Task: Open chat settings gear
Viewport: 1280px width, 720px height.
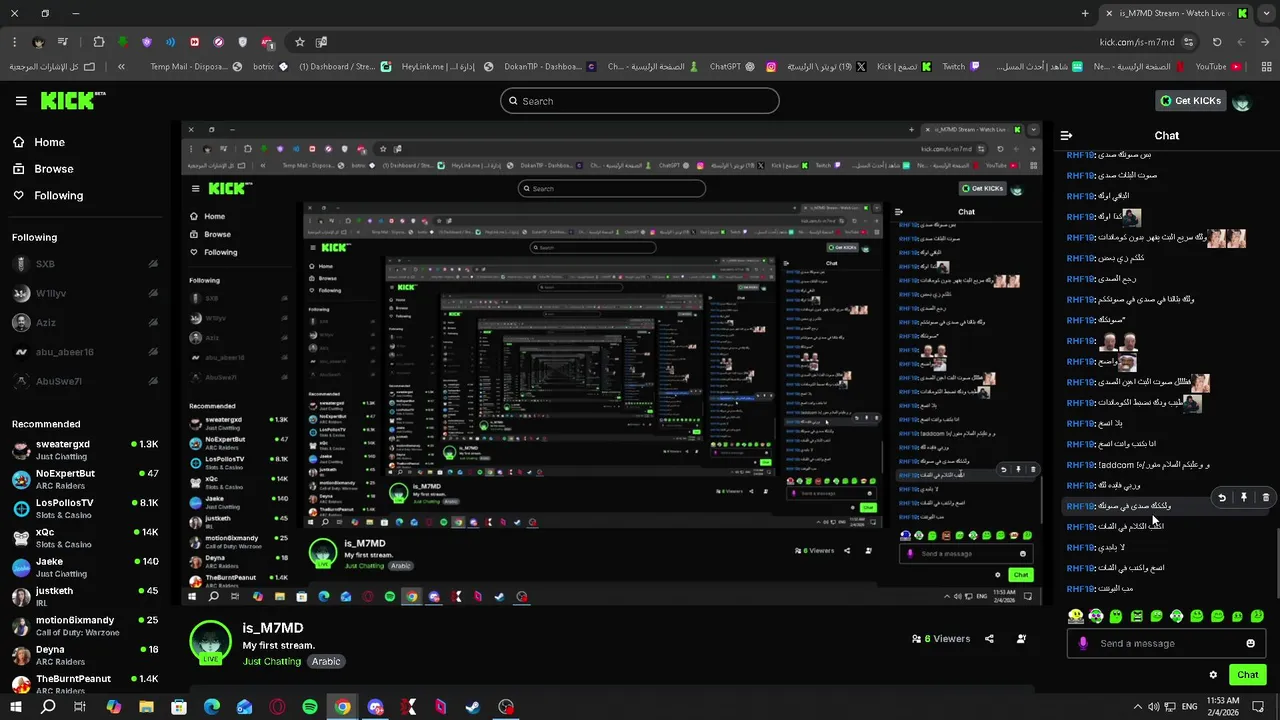Action: pos(1213,675)
